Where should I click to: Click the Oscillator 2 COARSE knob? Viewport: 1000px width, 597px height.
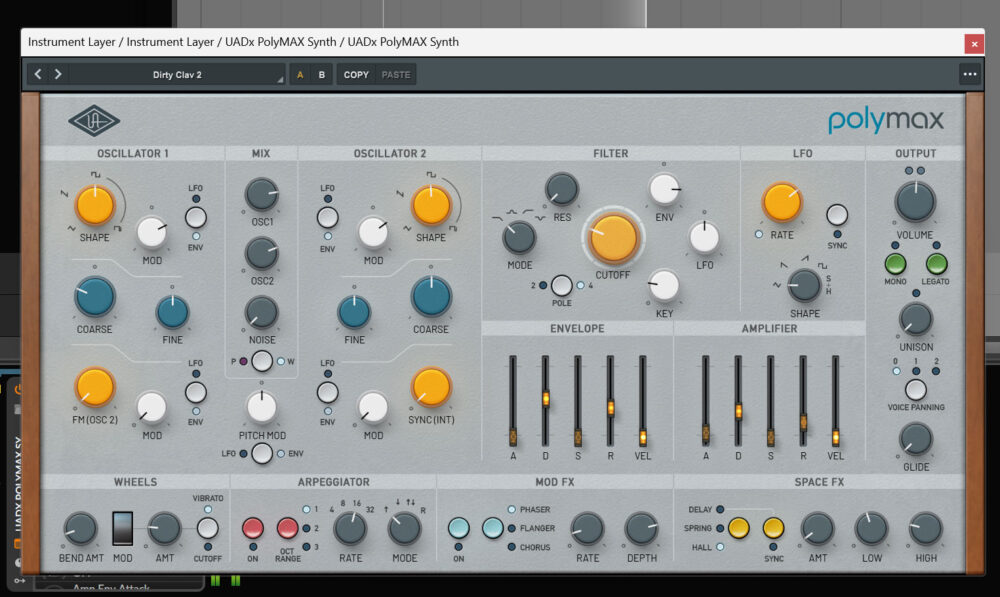click(431, 297)
